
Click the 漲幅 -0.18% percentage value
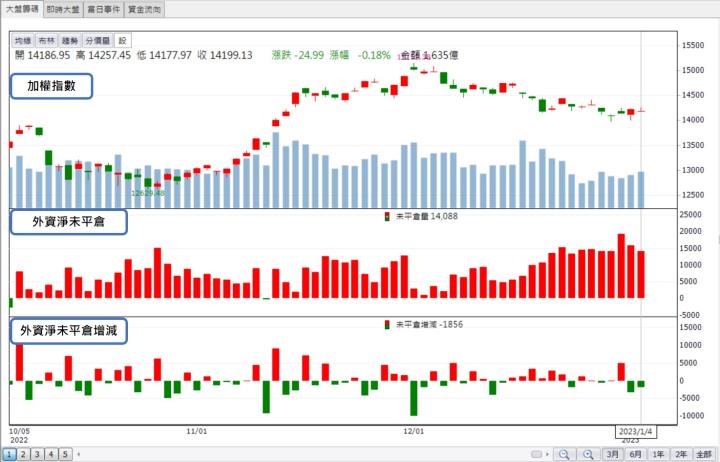coord(360,56)
